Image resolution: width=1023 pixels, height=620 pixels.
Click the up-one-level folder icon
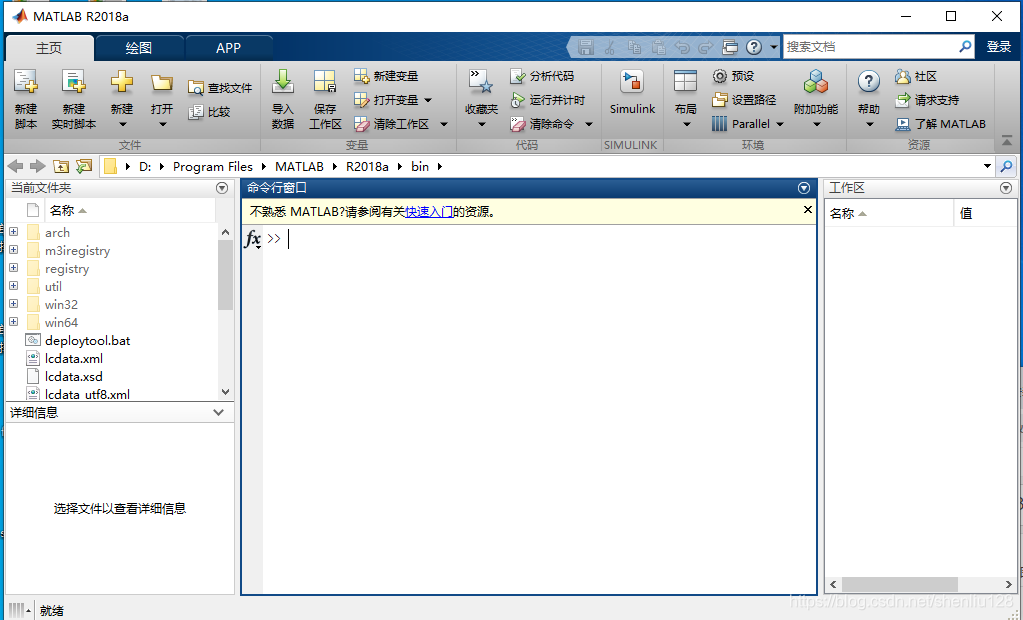[61, 166]
